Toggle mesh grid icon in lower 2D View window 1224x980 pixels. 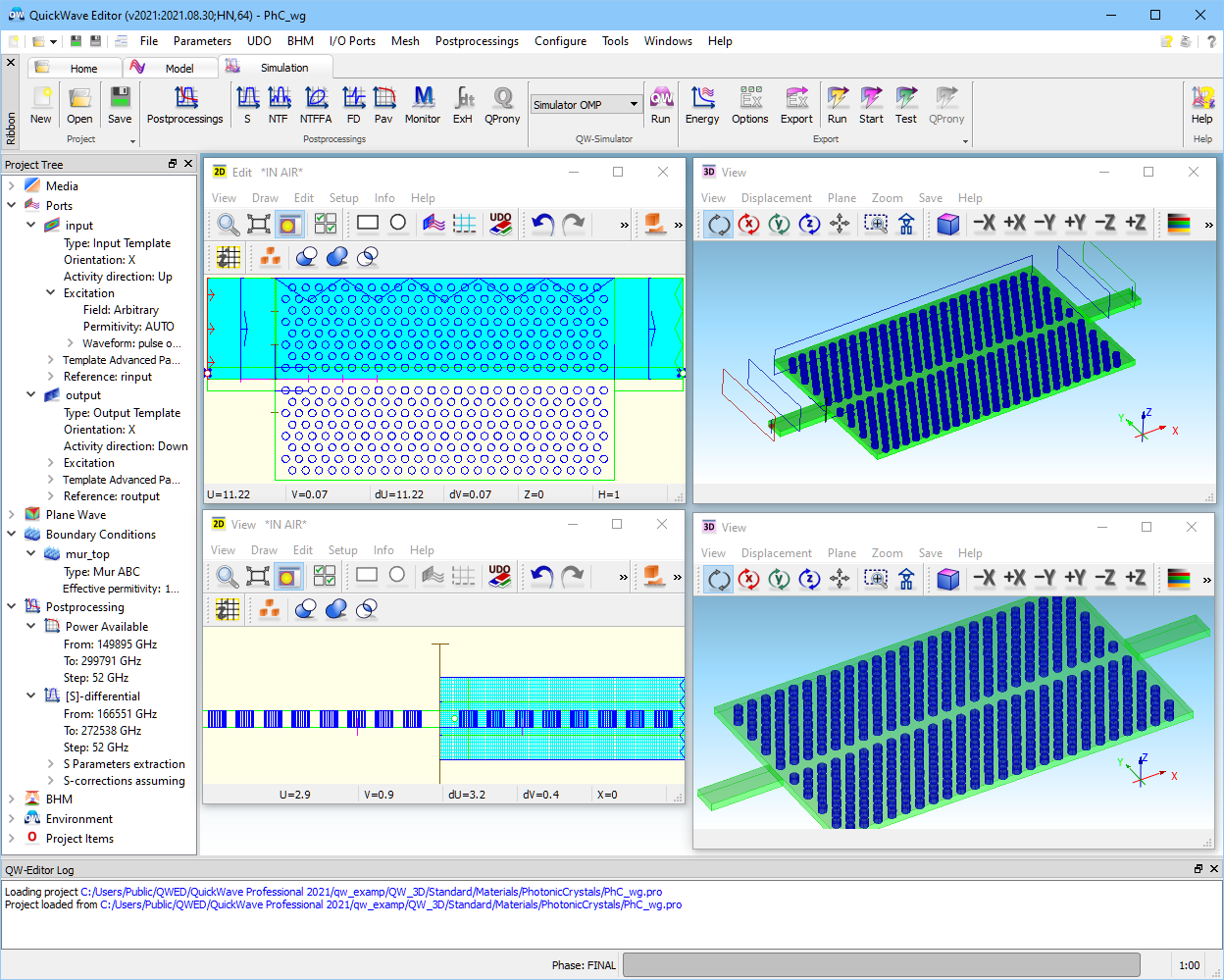227,610
